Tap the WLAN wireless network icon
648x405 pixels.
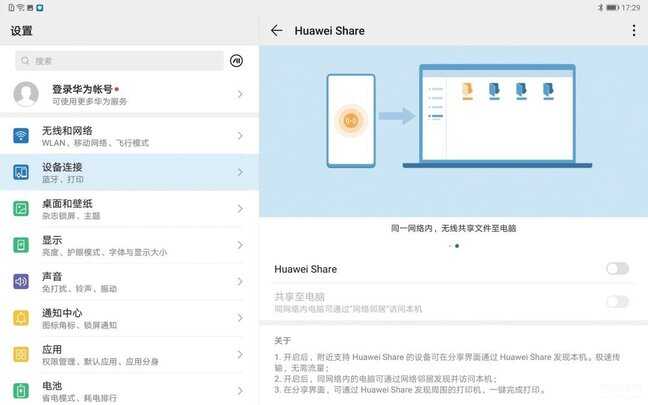point(21,136)
